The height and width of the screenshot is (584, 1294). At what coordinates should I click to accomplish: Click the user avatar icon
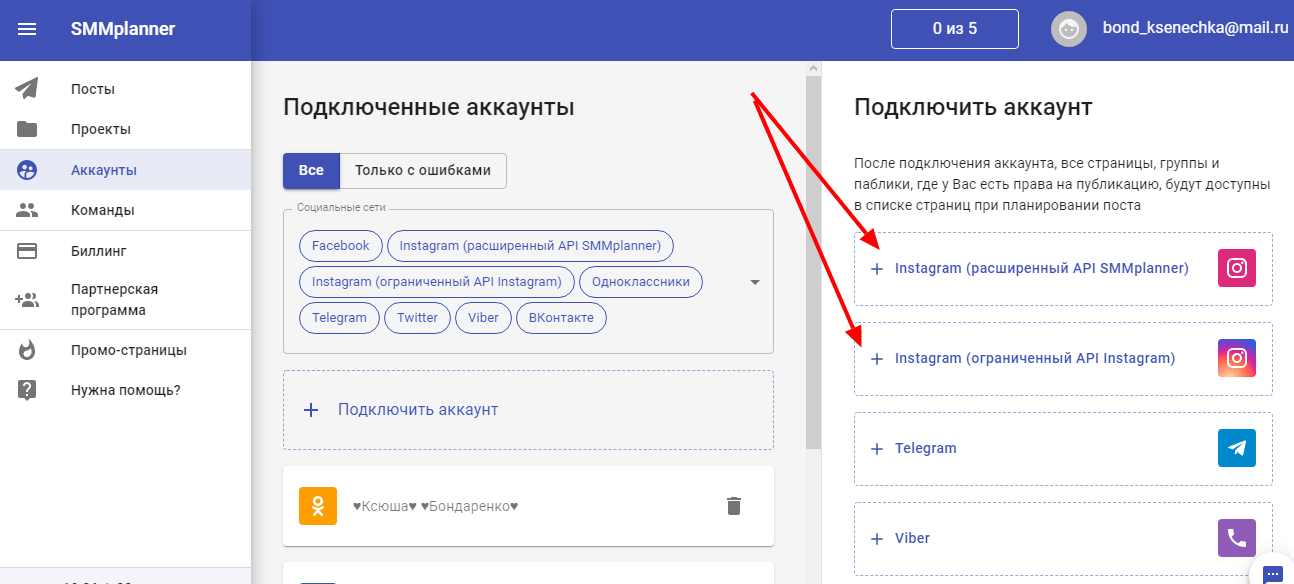(x=1069, y=29)
